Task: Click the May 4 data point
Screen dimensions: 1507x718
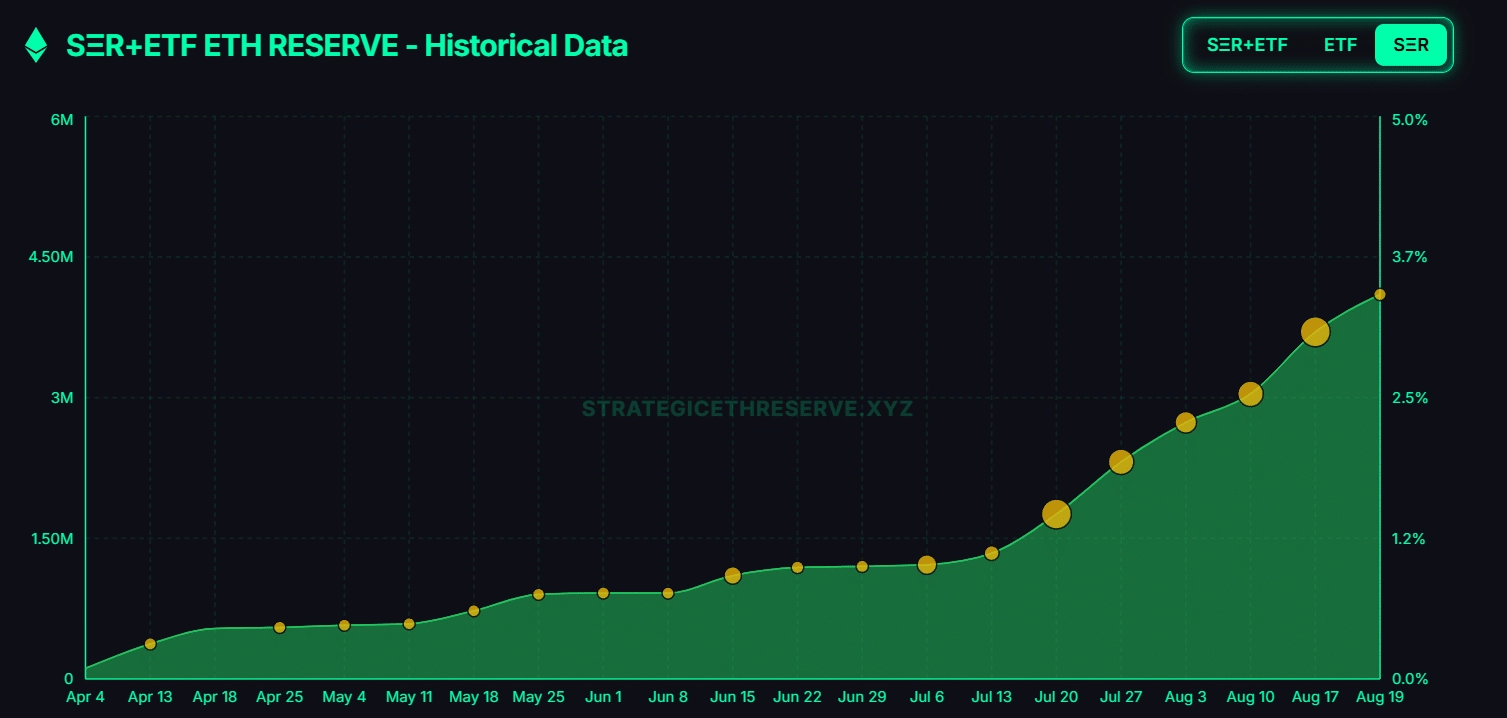Action: point(344,626)
